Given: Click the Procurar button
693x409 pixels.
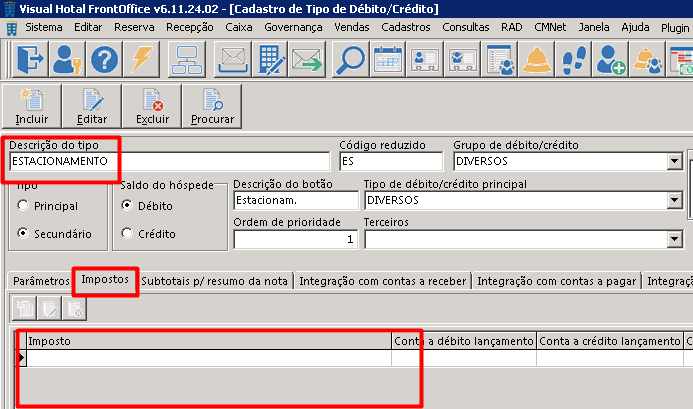Looking at the screenshot, I should 212,107.
